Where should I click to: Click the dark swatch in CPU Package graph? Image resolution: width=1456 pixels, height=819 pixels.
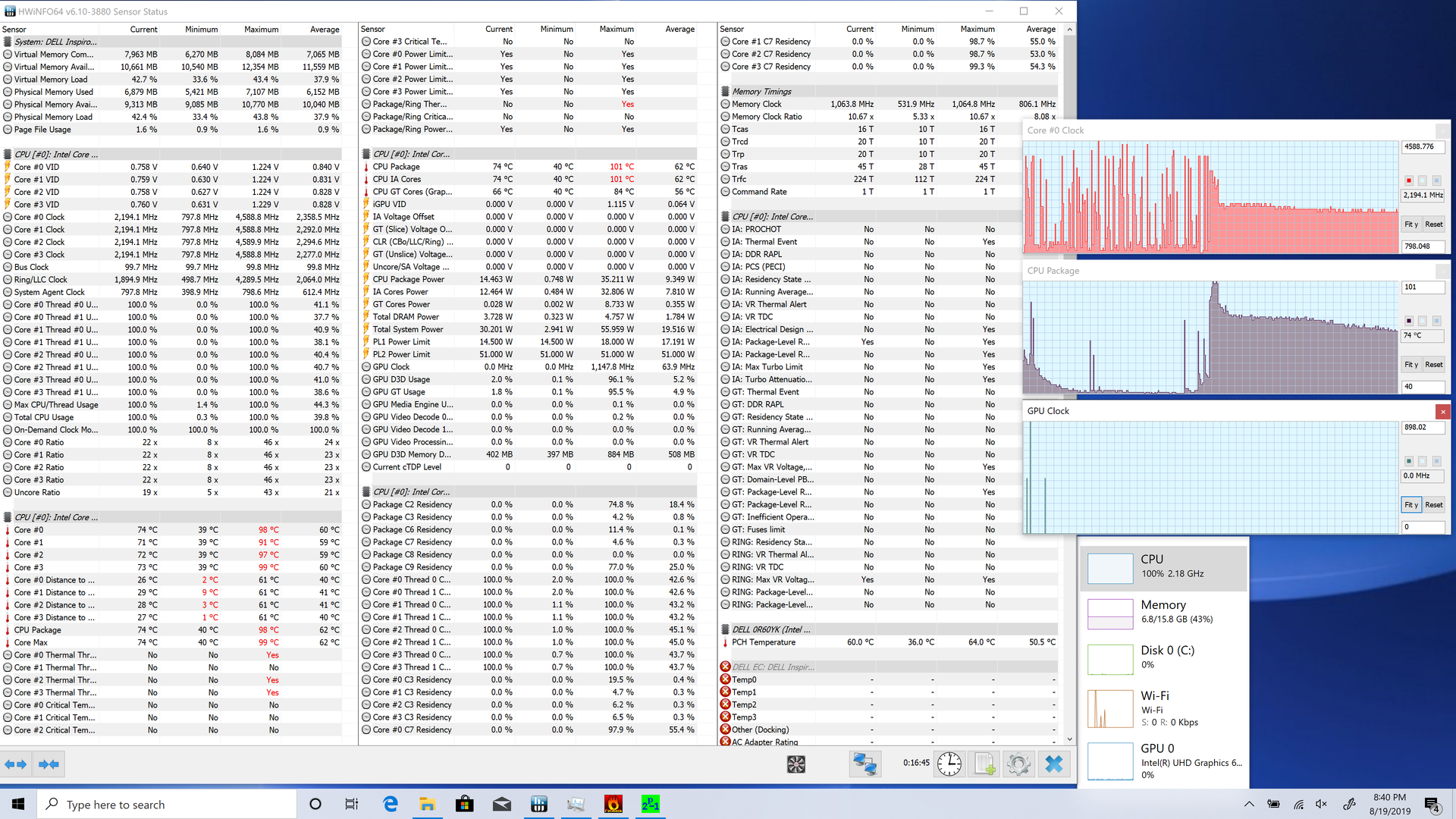coord(1409,321)
